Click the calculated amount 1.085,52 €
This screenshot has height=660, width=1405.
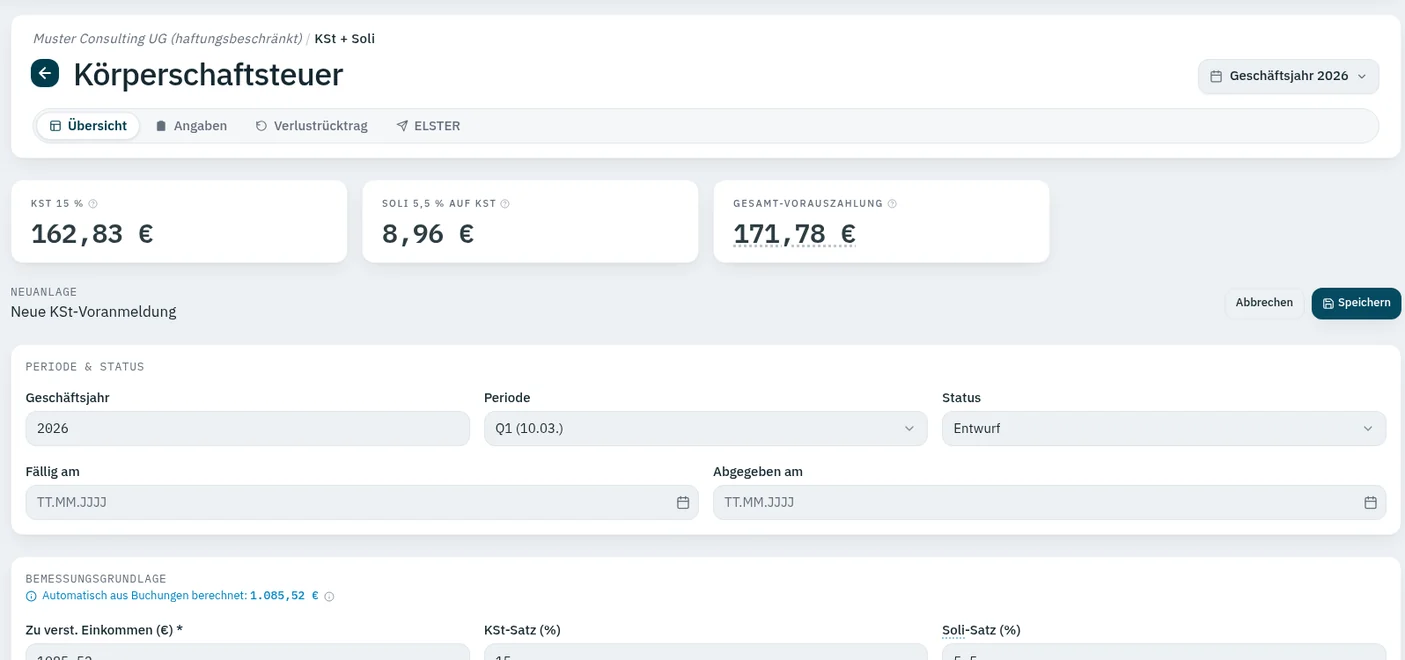[x=284, y=596]
